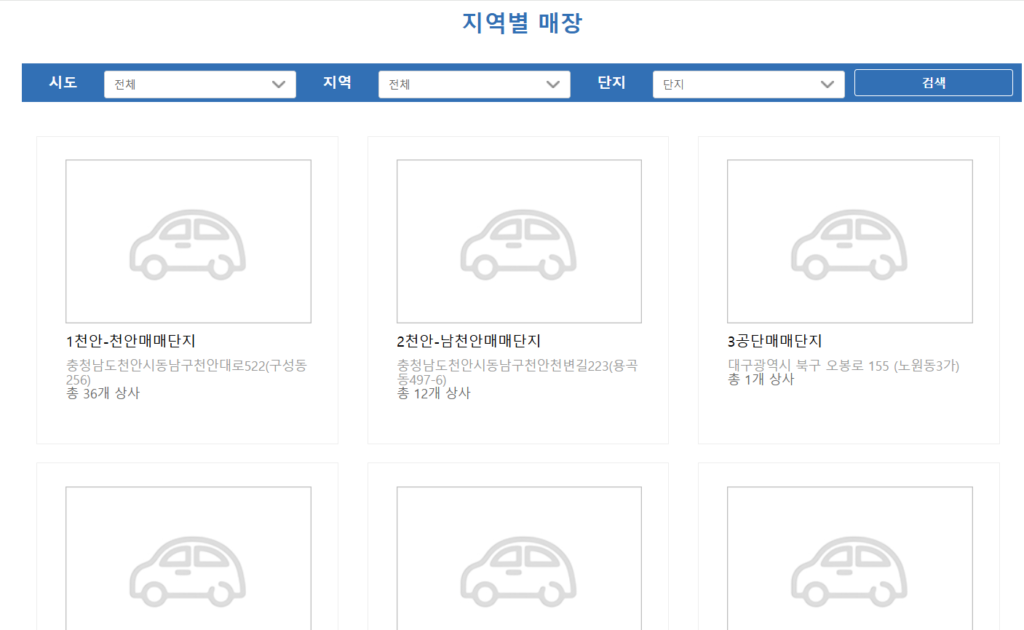Viewport: 1024px width, 630px height.
Task: Click the 대구광역시 북구 오봉로 155 address
Action: click(843, 366)
